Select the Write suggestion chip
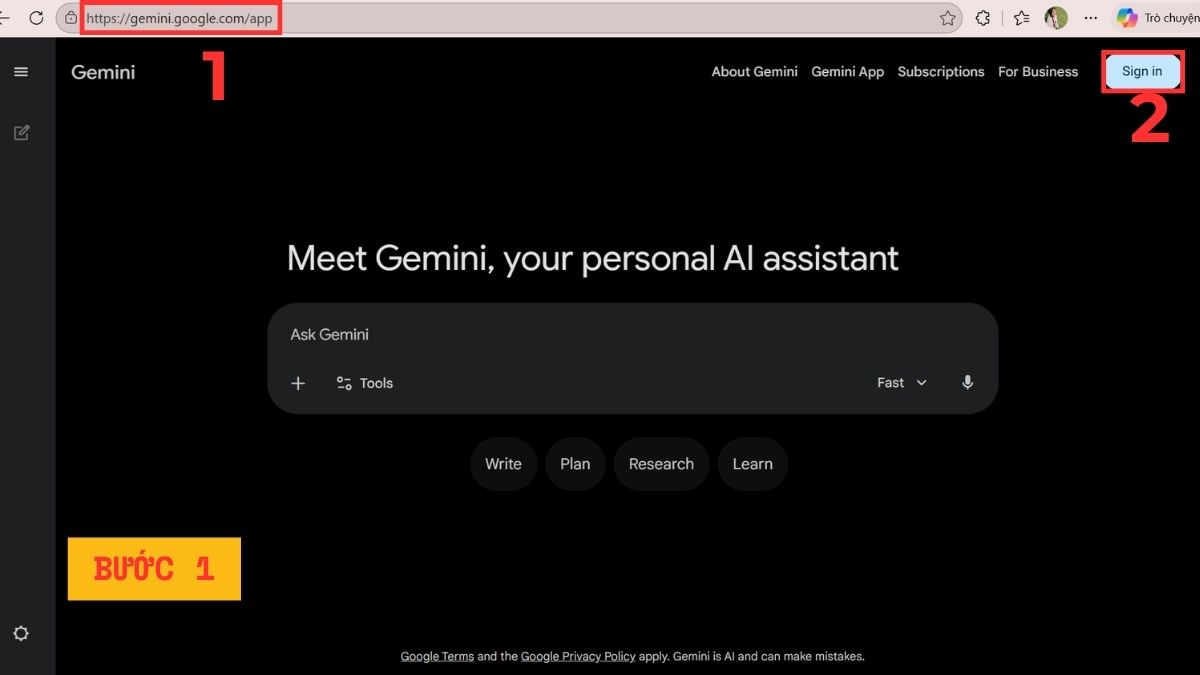Screen dimensions: 1200x675 click(503, 464)
